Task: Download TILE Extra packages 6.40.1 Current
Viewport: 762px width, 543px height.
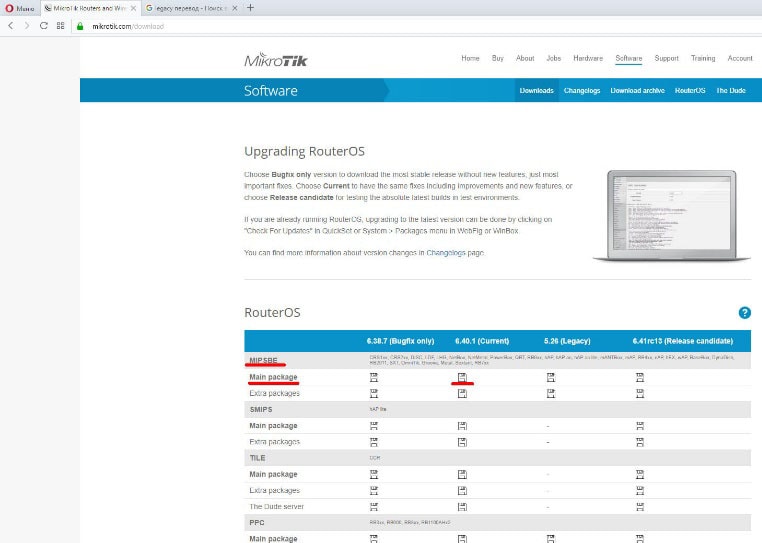Action: pos(462,490)
